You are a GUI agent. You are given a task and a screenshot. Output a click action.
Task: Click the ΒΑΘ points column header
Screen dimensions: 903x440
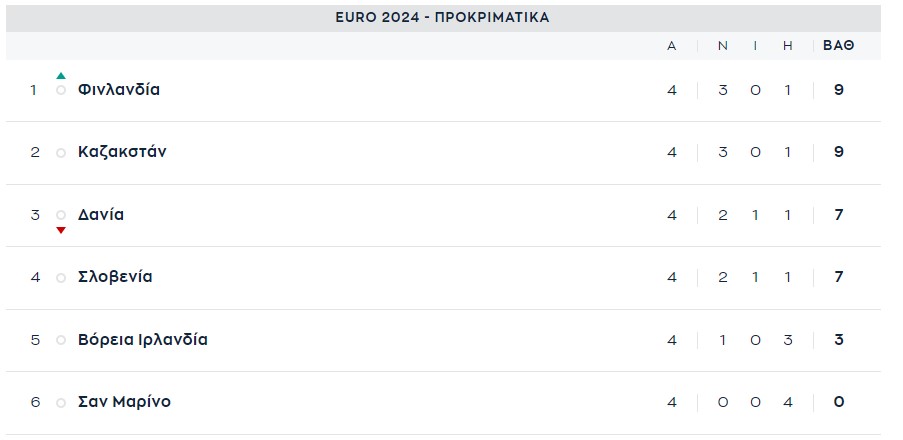tap(838, 46)
